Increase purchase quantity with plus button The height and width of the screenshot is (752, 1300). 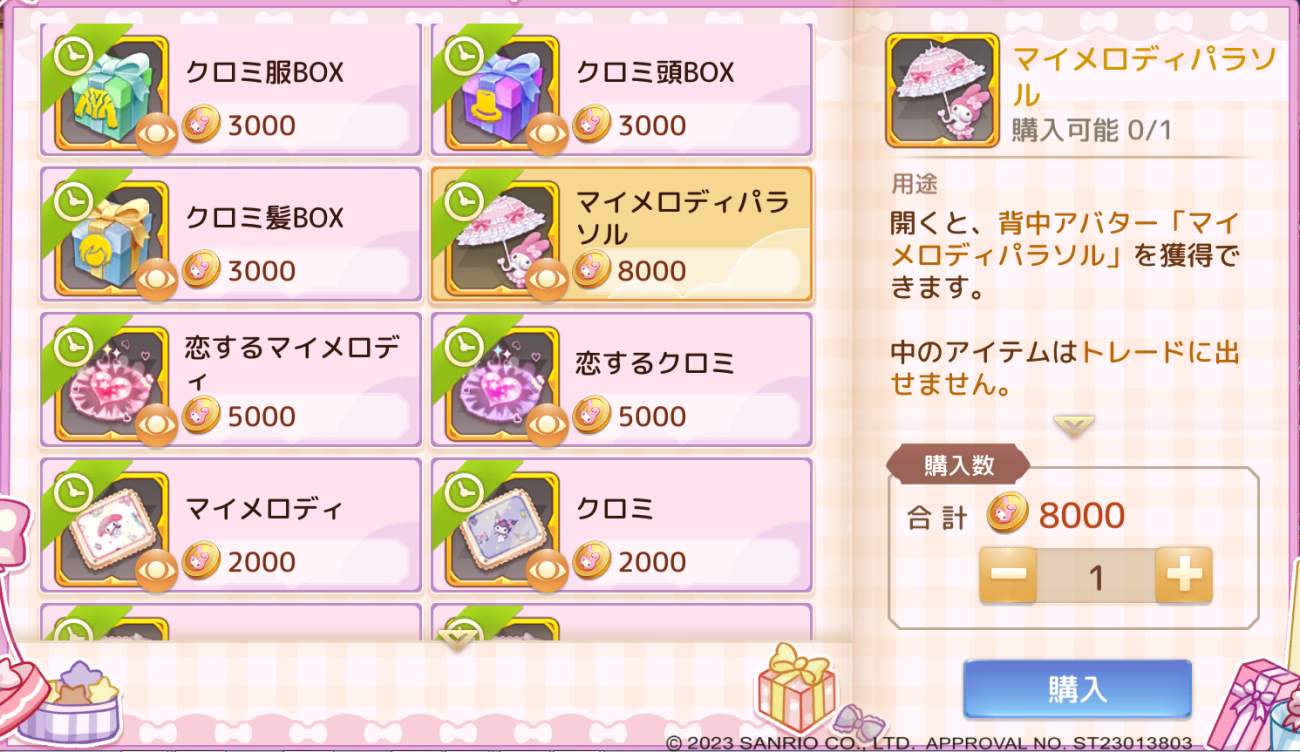(x=1183, y=575)
